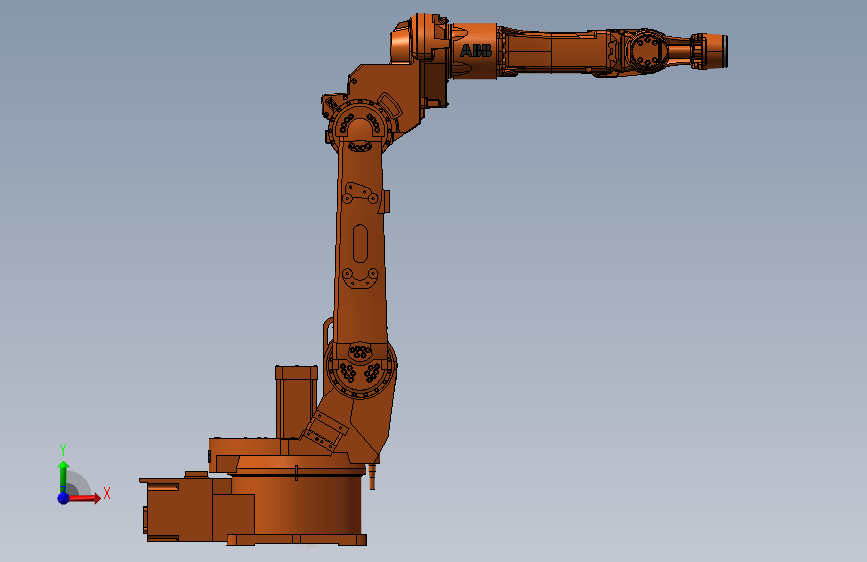Select the round wrist joint cover with bolts
The width and height of the screenshot is (867, 562).
645,51
